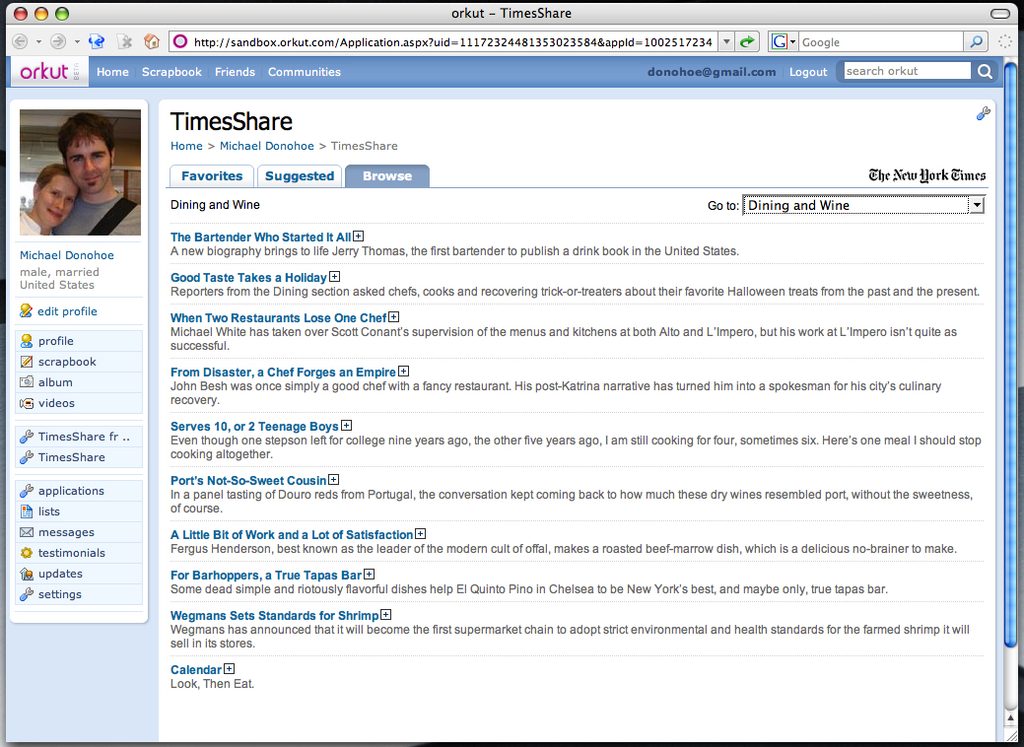Expand the Good Taste Takes a Holiday plus box
This screenshot has width=1024, height=747.
[x=334, y=277]
